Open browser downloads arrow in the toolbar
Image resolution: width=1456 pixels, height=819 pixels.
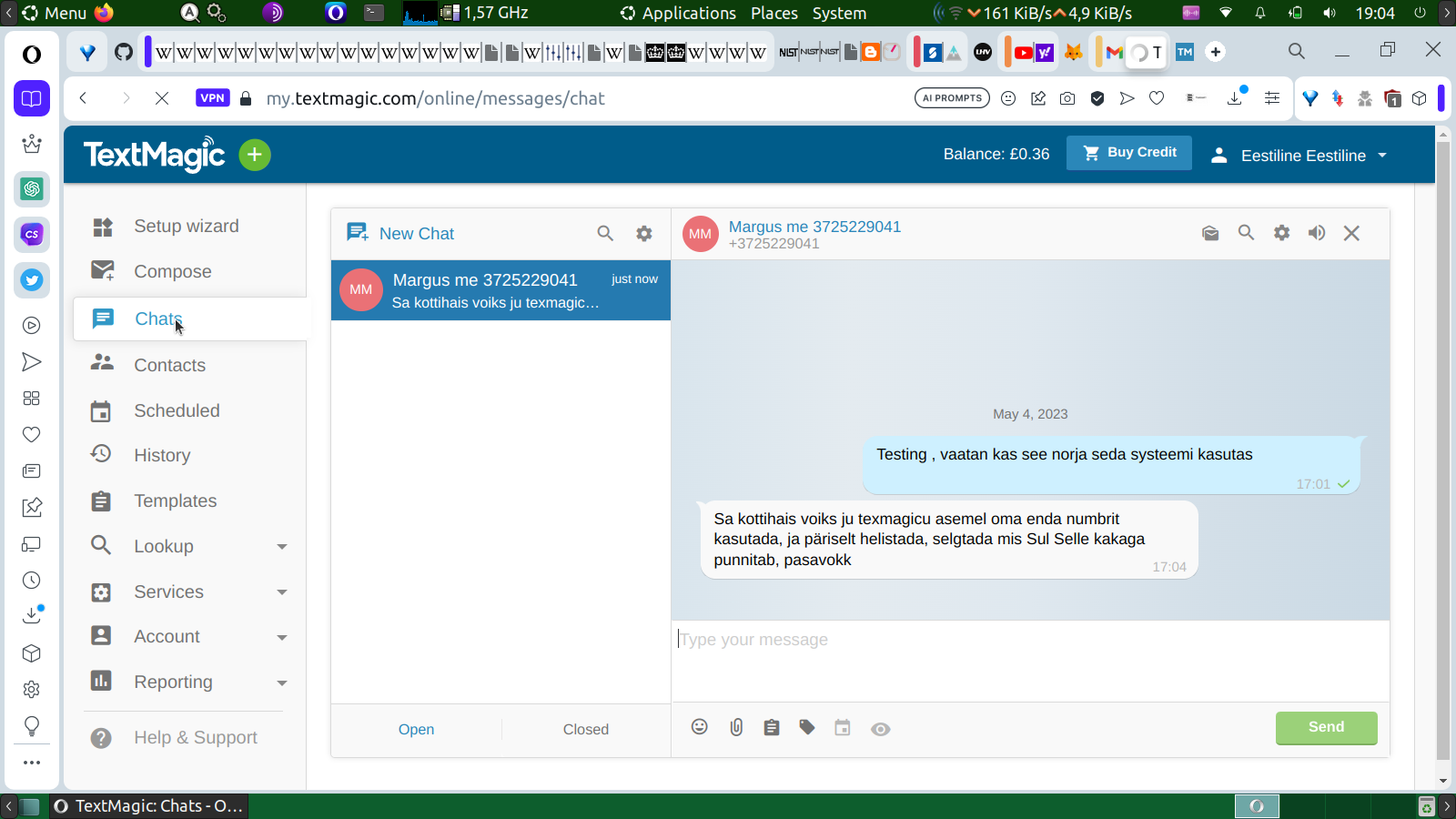tap(1235, 98)
